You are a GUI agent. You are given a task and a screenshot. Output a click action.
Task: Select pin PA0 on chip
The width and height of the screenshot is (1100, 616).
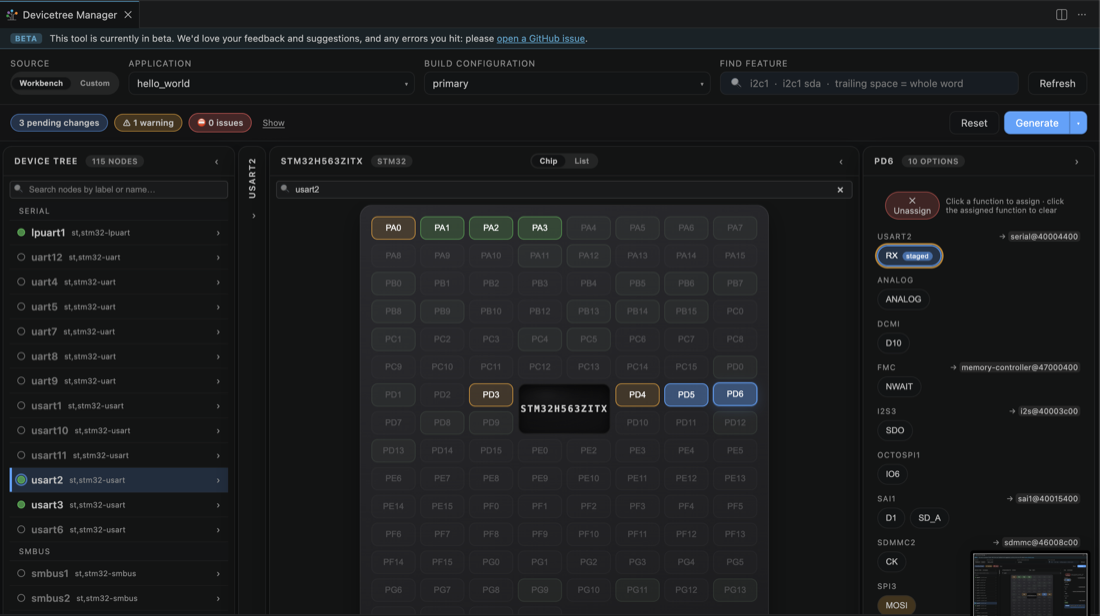click(x=393, y=228)
